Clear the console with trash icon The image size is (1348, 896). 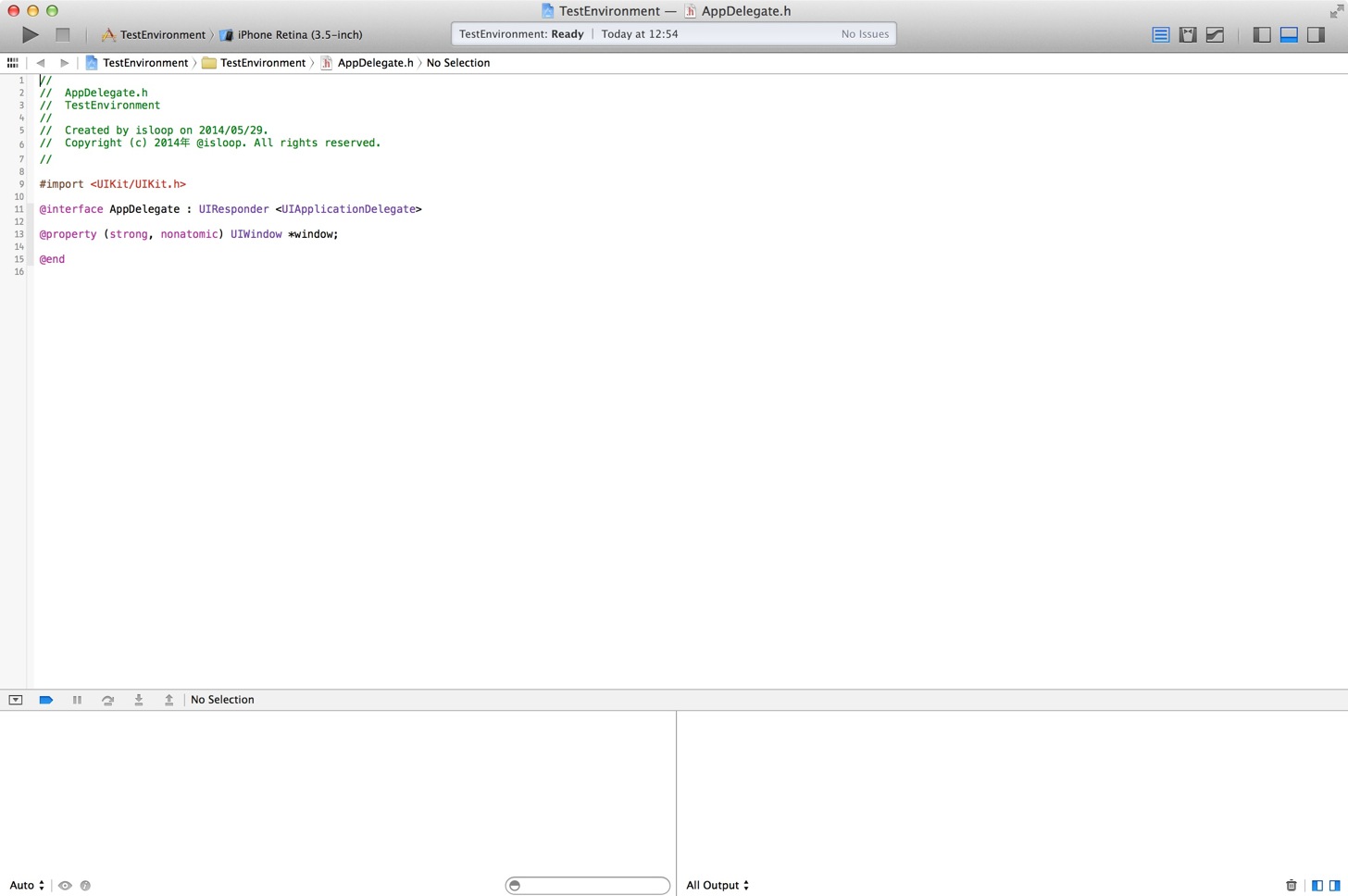point(1292,886)
